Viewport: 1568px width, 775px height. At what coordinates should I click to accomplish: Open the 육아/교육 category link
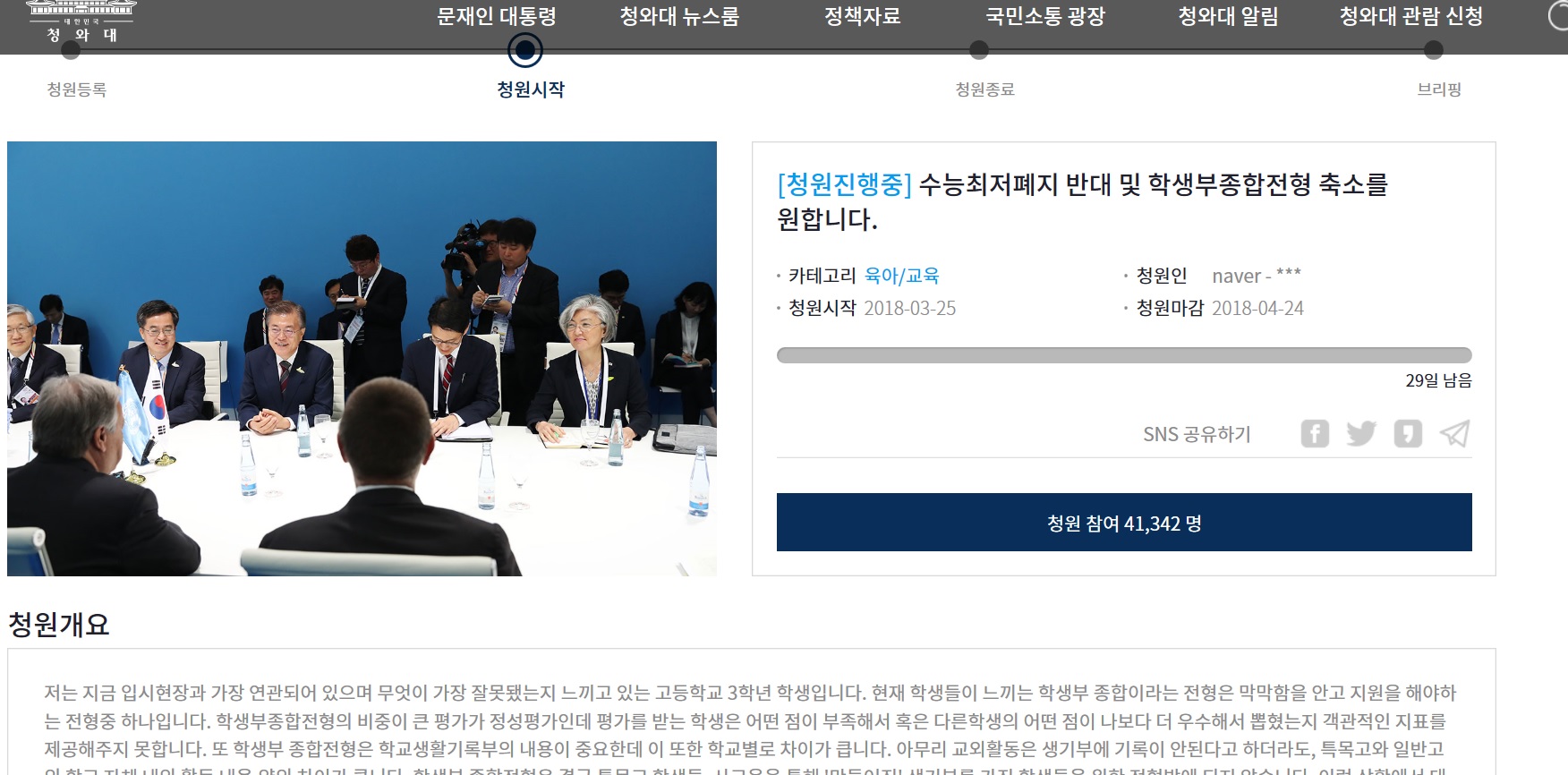point(902,276)
